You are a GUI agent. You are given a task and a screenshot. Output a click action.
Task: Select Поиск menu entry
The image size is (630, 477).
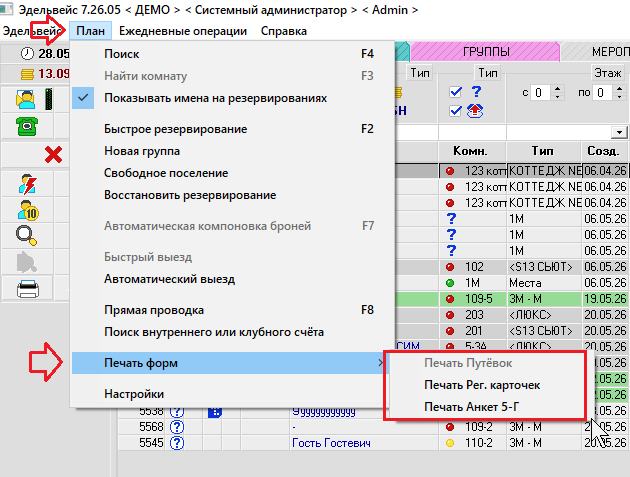(x=232, y=54)
